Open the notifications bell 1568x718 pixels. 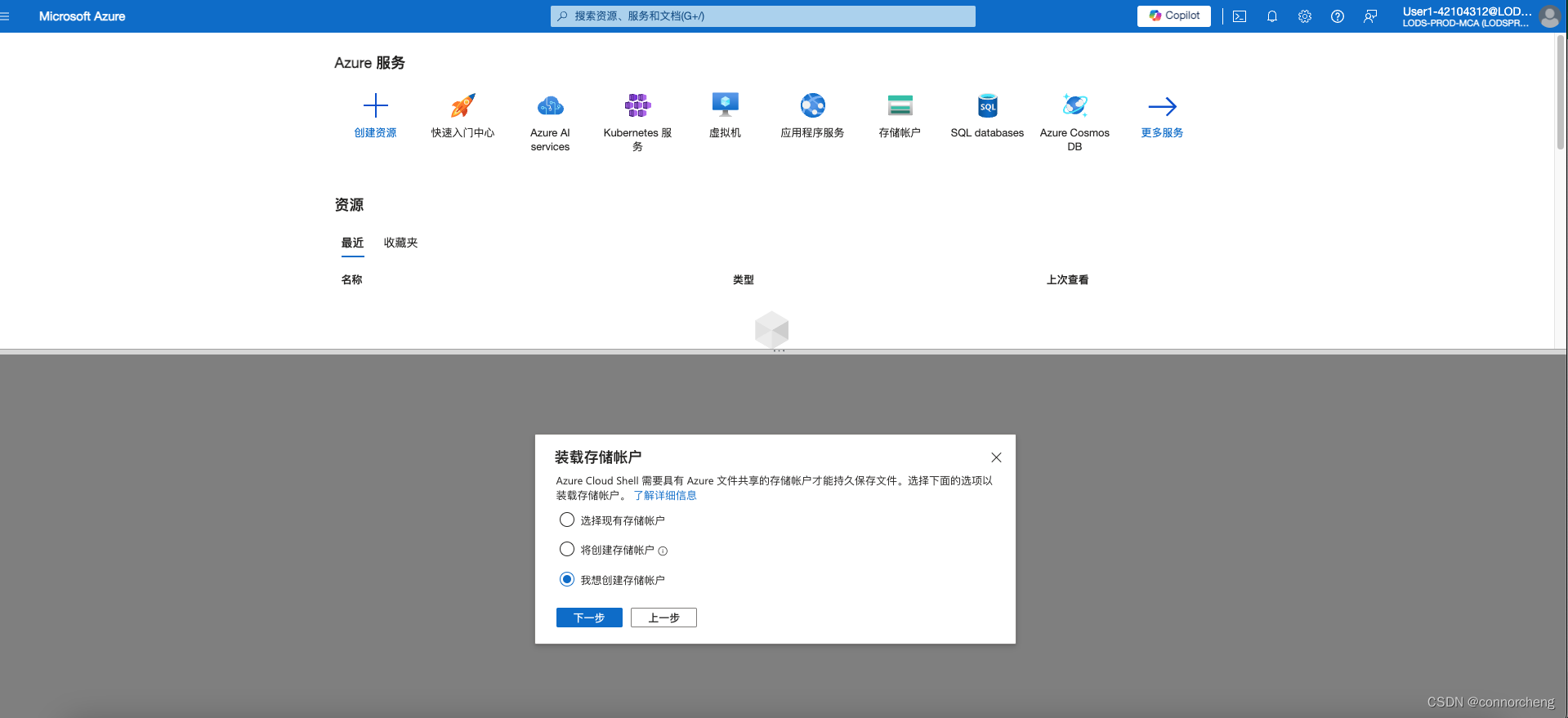1272,16
